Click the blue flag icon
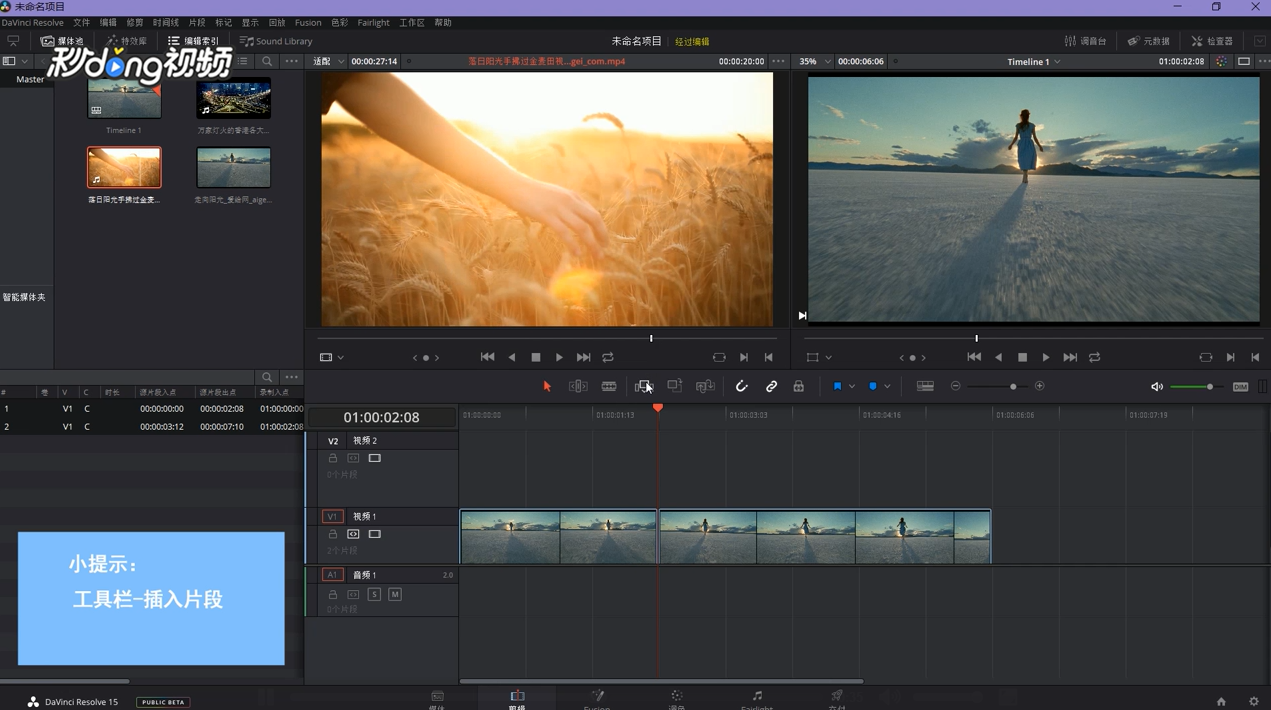The height and width of the screenshot is (710, 1271). click(x=837, y=386)
